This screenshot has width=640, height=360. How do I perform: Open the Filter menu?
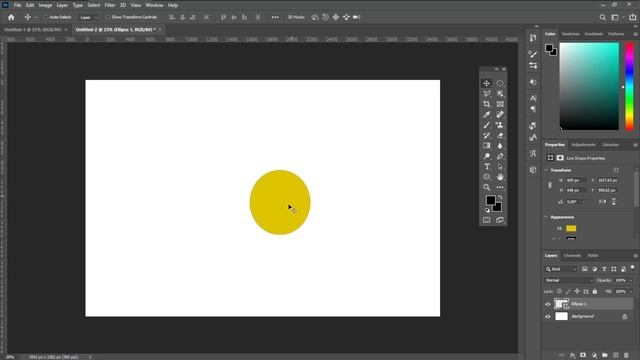pos(110,5)
